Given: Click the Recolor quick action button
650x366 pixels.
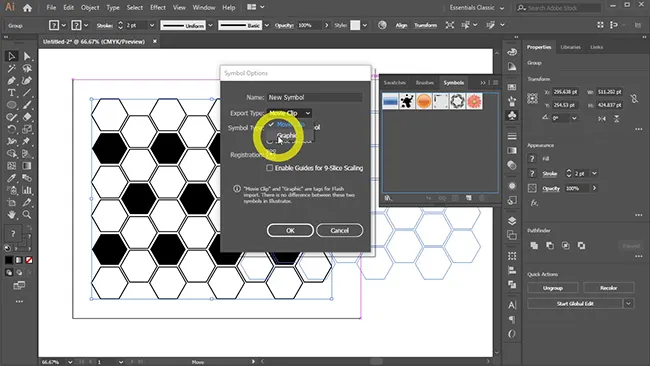Looking at the screenshot, I should tap(609, 288).
